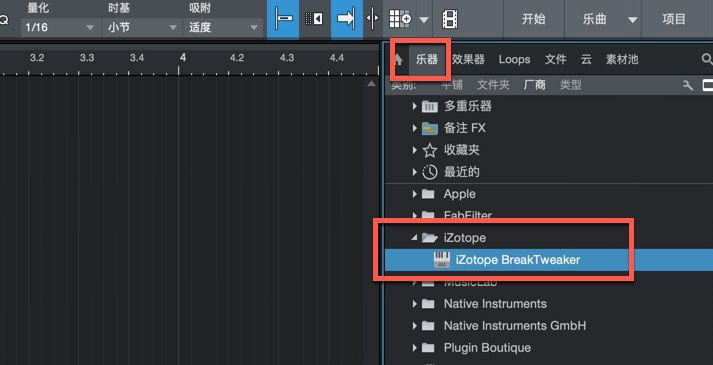
Task: Open the 开始 start page
Action: pyautogui.click(x=533, y=19)
